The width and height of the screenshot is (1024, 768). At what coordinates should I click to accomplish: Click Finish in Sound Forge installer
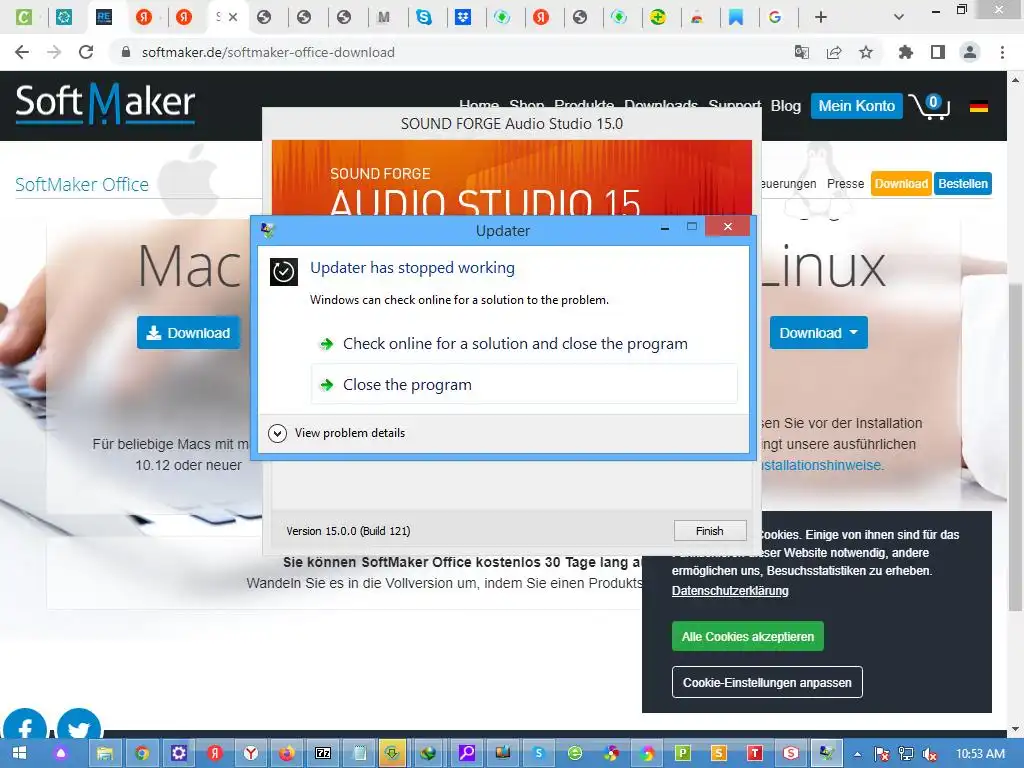click(710, 531)
